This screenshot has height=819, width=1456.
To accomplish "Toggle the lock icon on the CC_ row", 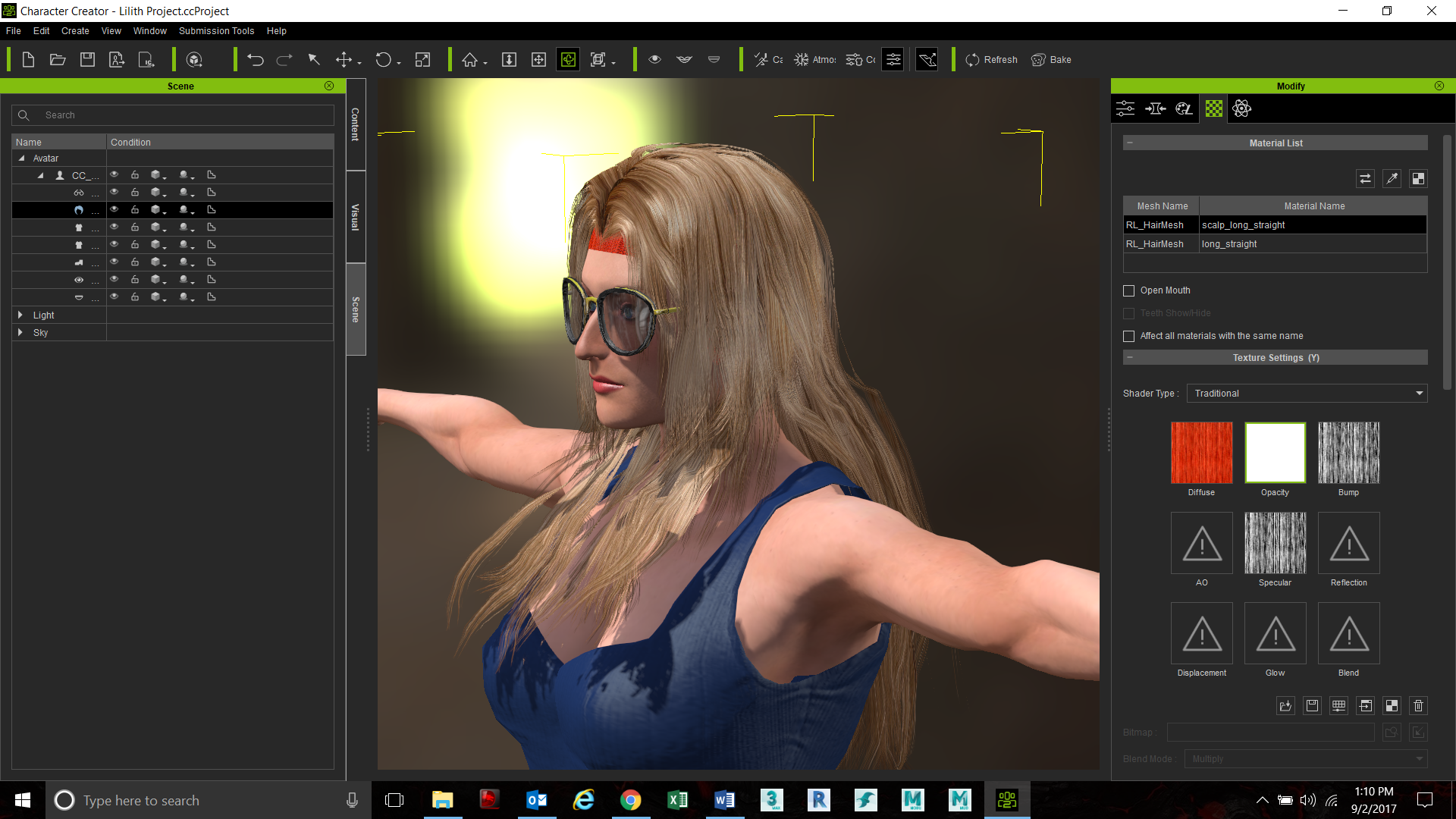I will [135, 175].
